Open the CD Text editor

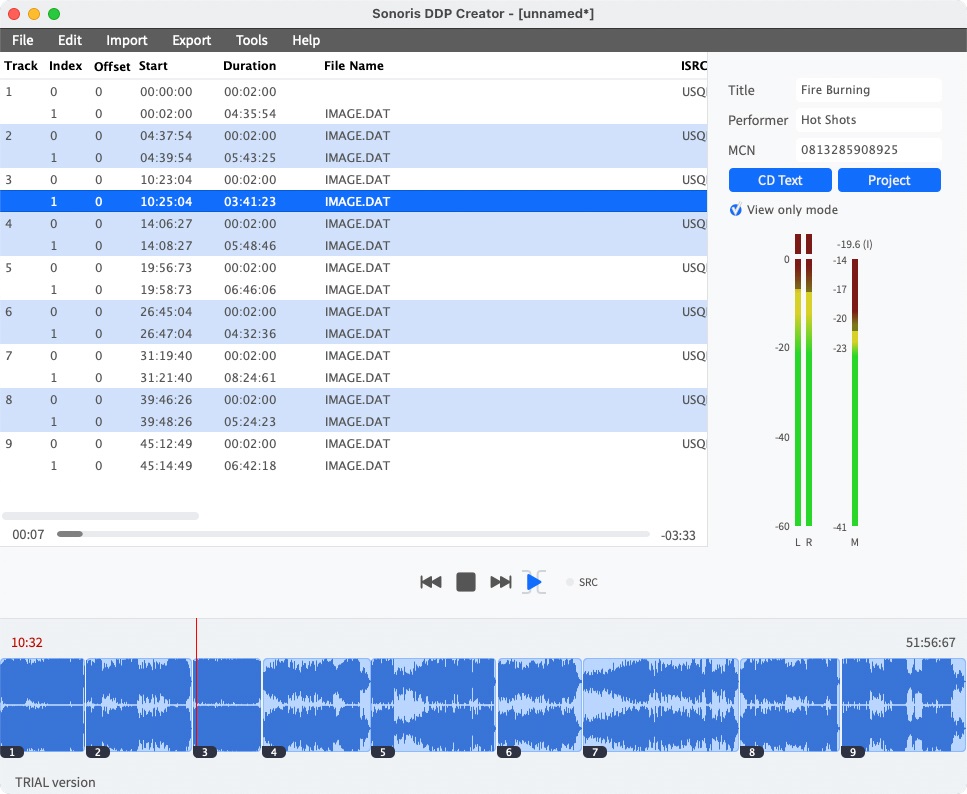pos(780,180)
